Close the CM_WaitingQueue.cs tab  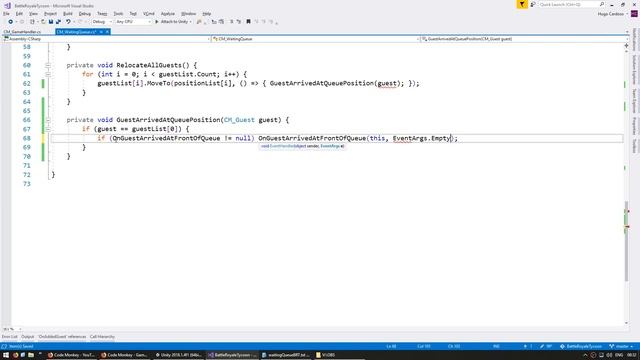[x=107, y=32]
